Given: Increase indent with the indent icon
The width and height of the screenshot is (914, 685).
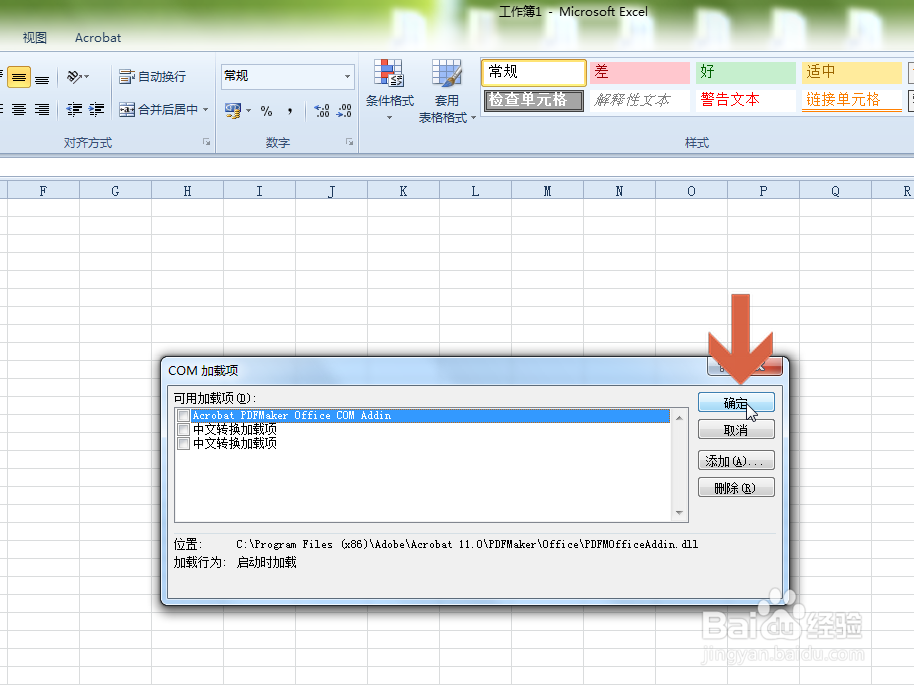Looking at the screenshot, I should coord(96,109).
